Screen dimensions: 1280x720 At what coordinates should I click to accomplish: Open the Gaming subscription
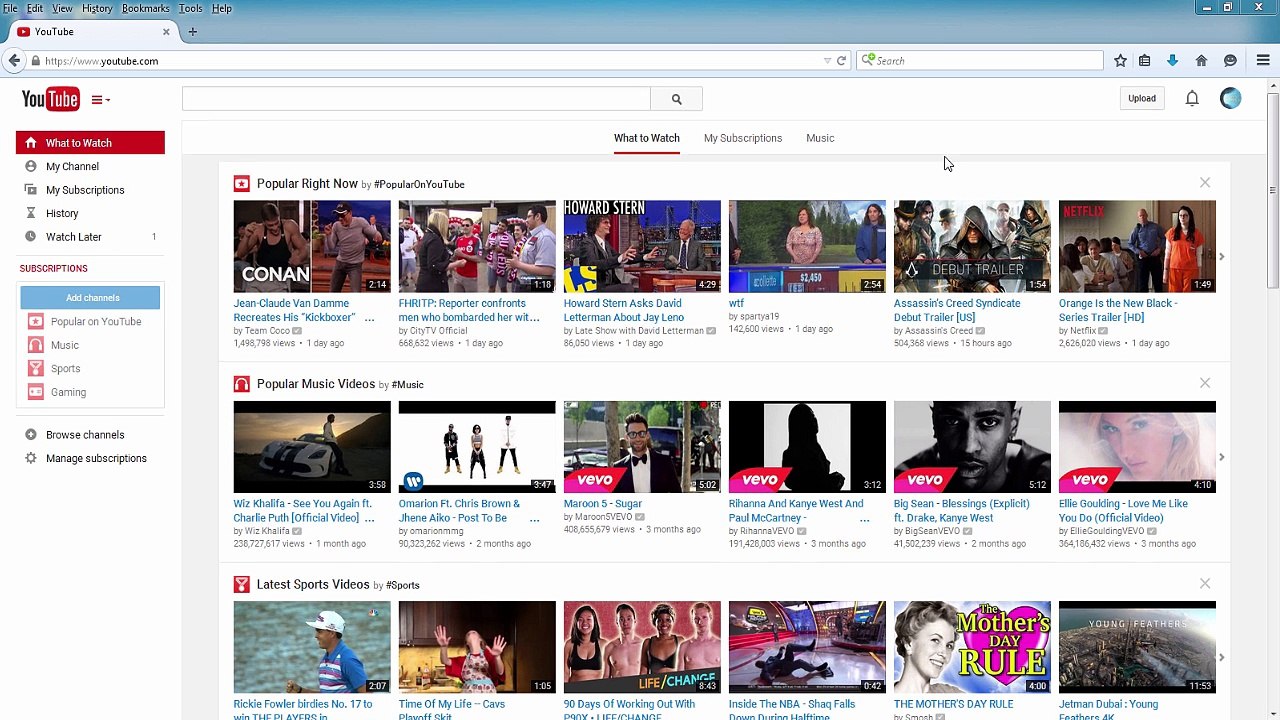pos(68,392)
